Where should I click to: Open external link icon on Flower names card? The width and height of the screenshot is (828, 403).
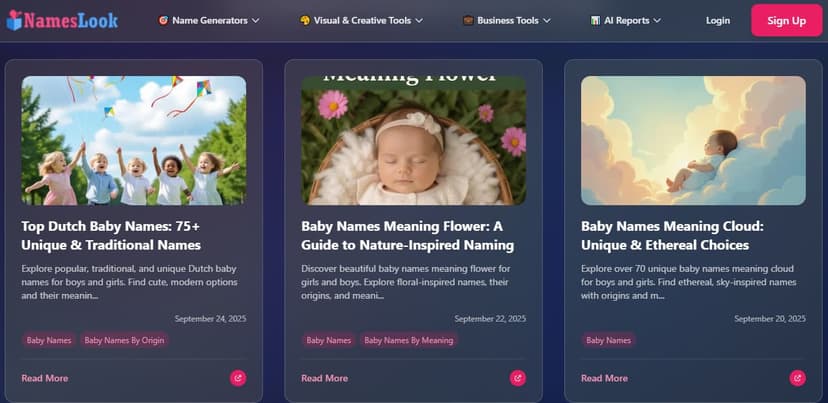(x=517, y=378)
